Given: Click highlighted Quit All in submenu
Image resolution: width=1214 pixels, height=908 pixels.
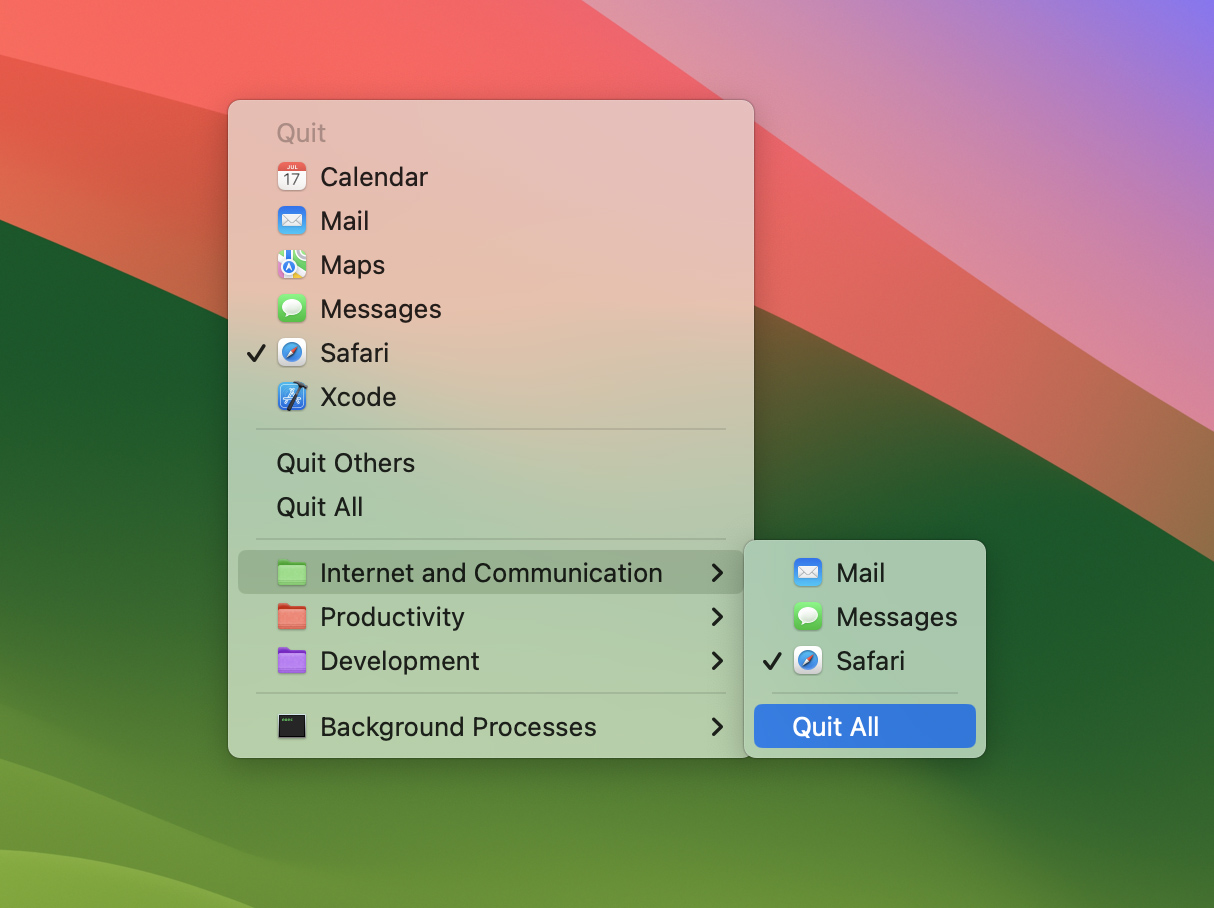Looking at the screenshot, I should click(865, 726).
